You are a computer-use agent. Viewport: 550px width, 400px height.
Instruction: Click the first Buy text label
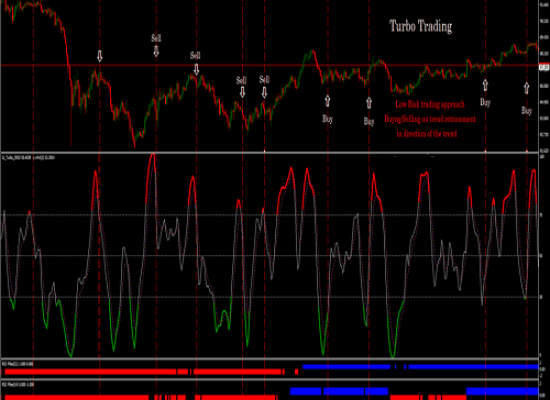pyautogui.click(x=327, y=119)
